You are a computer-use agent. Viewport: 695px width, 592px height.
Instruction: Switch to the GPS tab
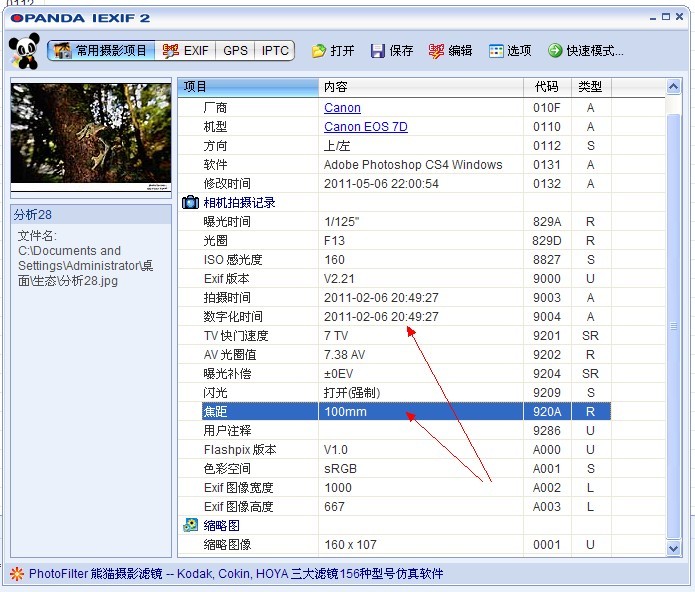[235, 51]
